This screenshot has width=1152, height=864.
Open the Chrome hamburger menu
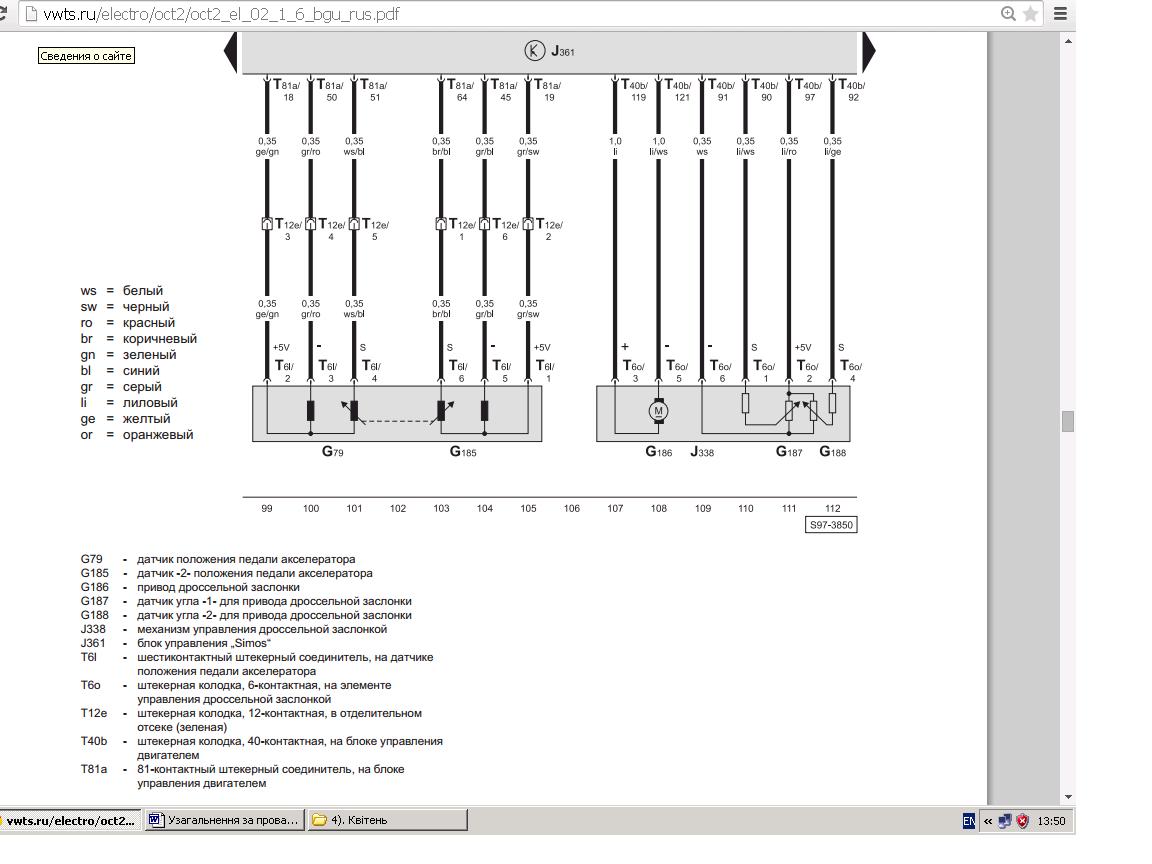(x=1060, y=14)
